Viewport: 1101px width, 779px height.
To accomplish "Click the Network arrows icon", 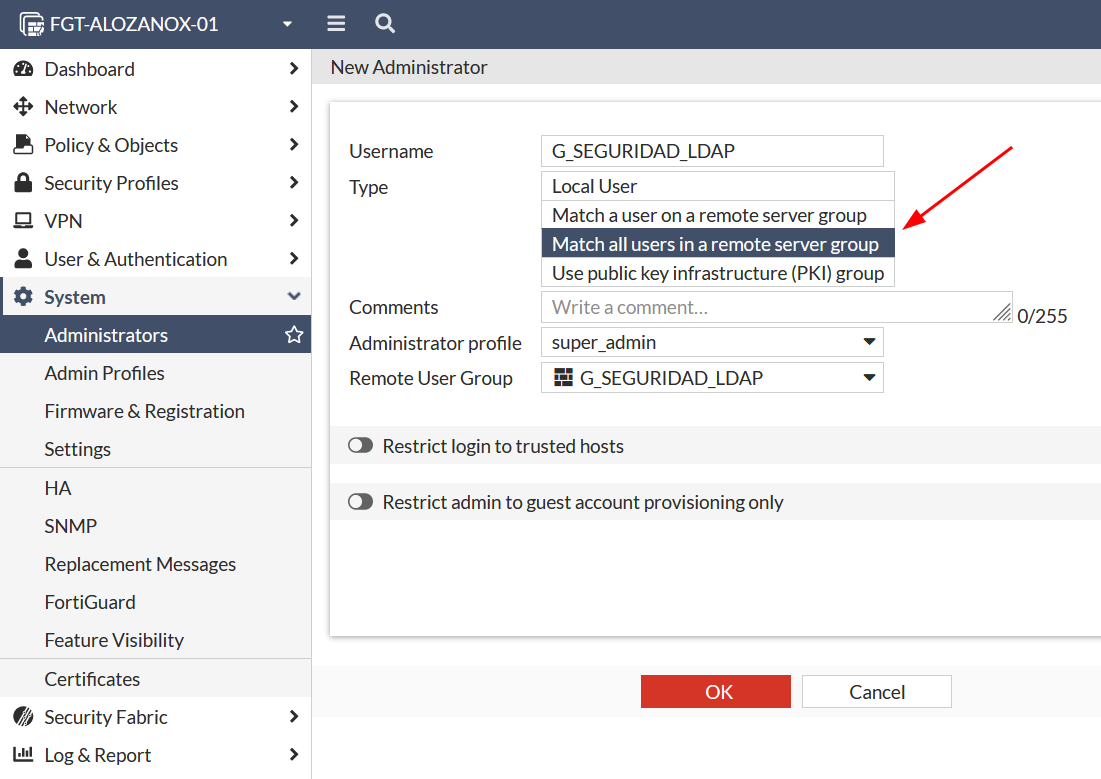I will pyautogui.click(x=23, y=107).
